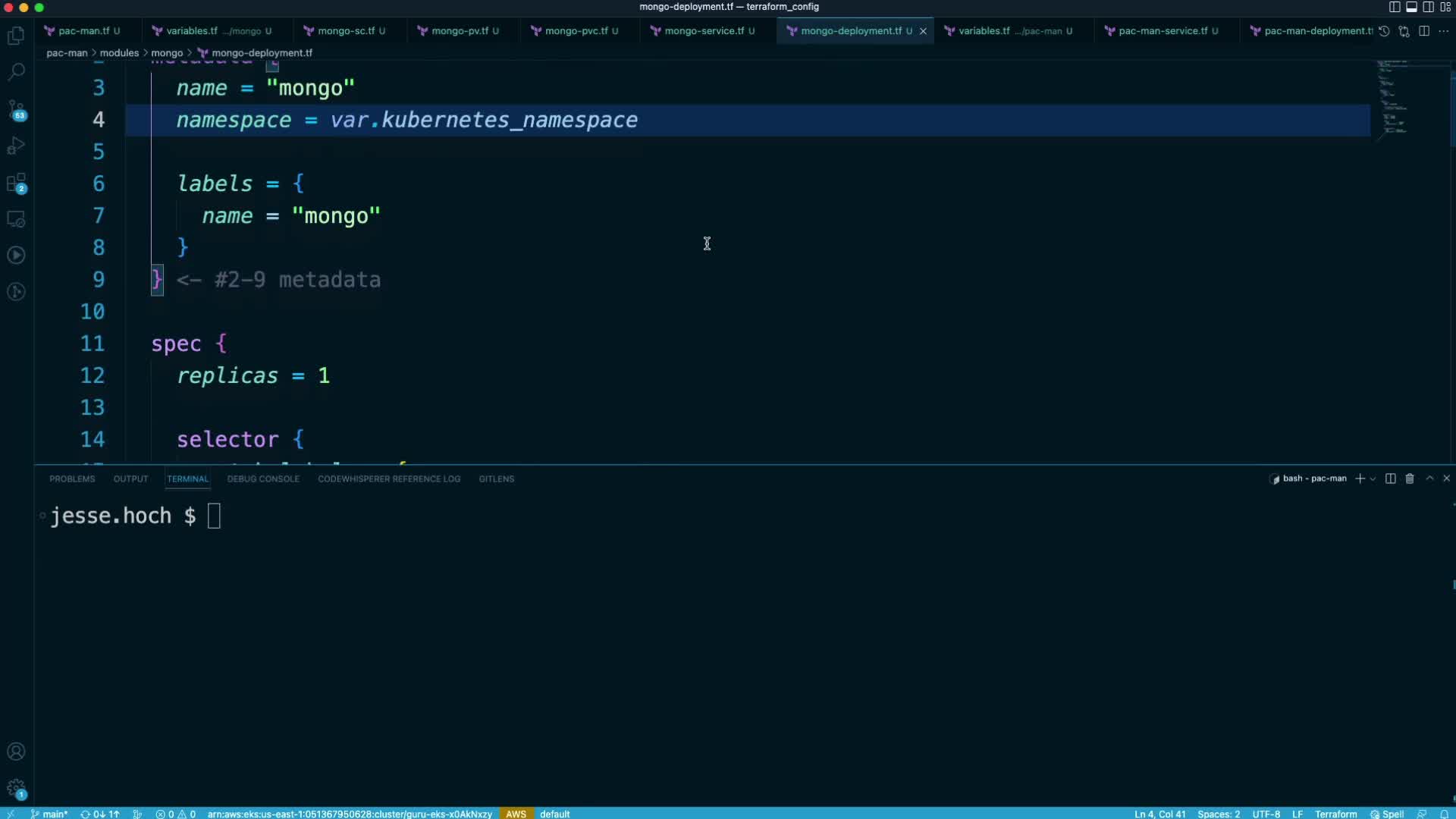
Task: Maximize panel size with the chevron up
Action: tap(1429, 479)
